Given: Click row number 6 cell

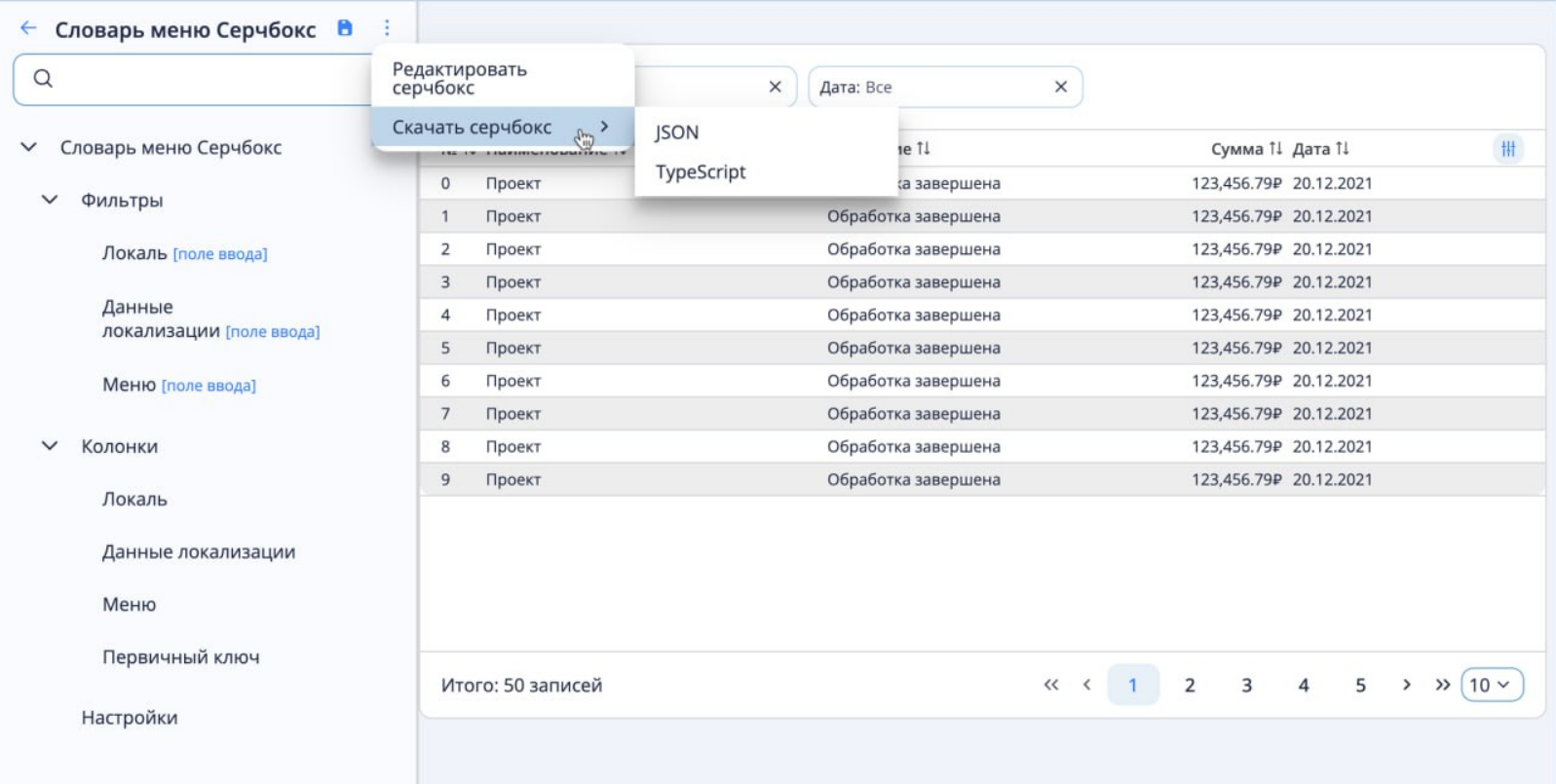Looking at the screenshot, I should 445,381.
